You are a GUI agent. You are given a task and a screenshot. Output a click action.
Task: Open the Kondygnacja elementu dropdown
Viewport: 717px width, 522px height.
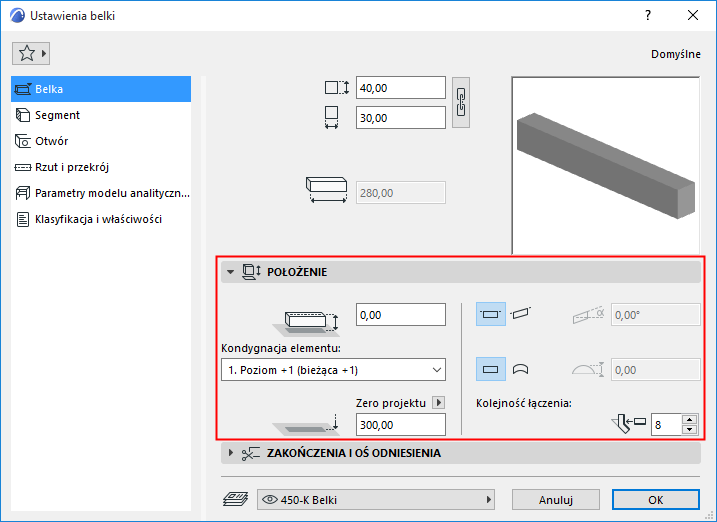(333, 370)
